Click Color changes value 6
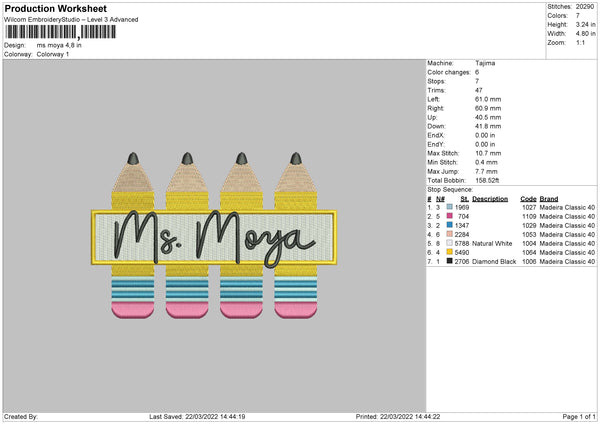This screenshot has height=424, width=600. point(477,72)
